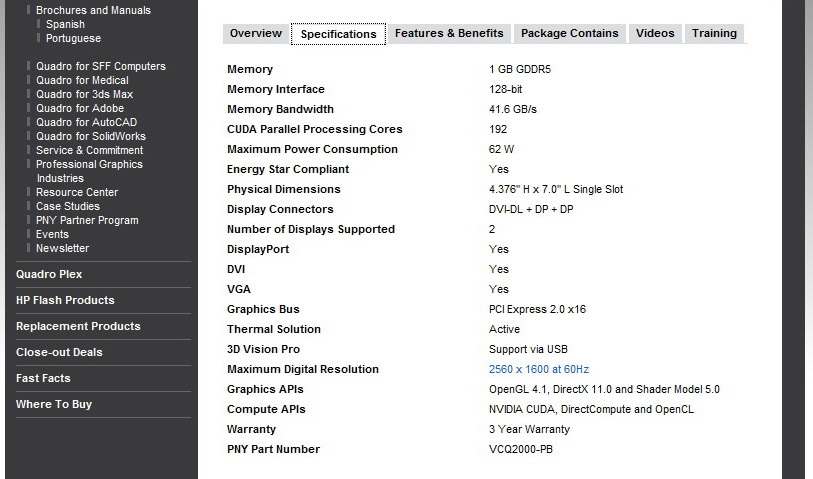
Task: Select the Portuguese brochures link
Action: point(73,38)
